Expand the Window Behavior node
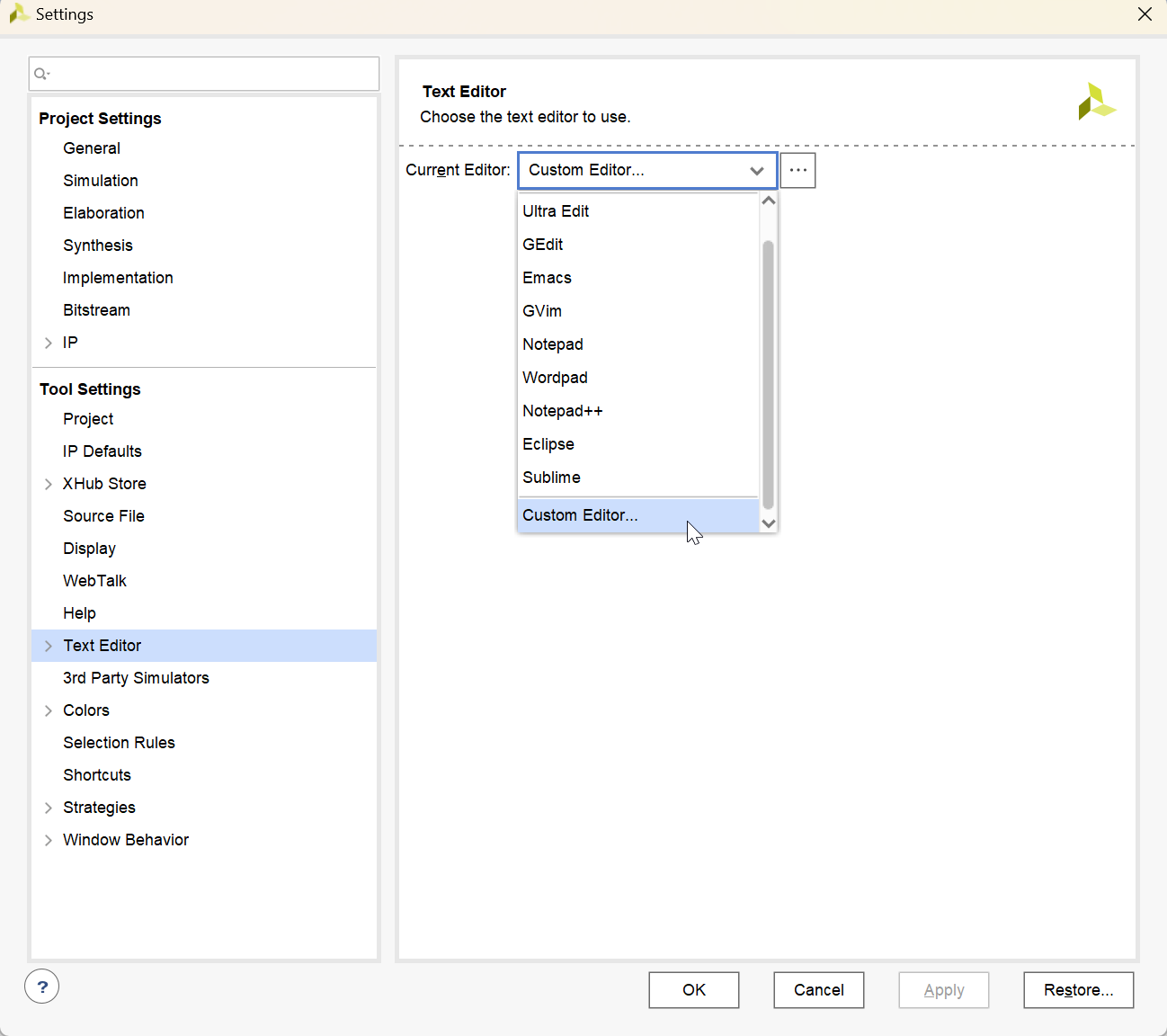1167x1036 pixels. pyautogui.click(x=49, y=840)
